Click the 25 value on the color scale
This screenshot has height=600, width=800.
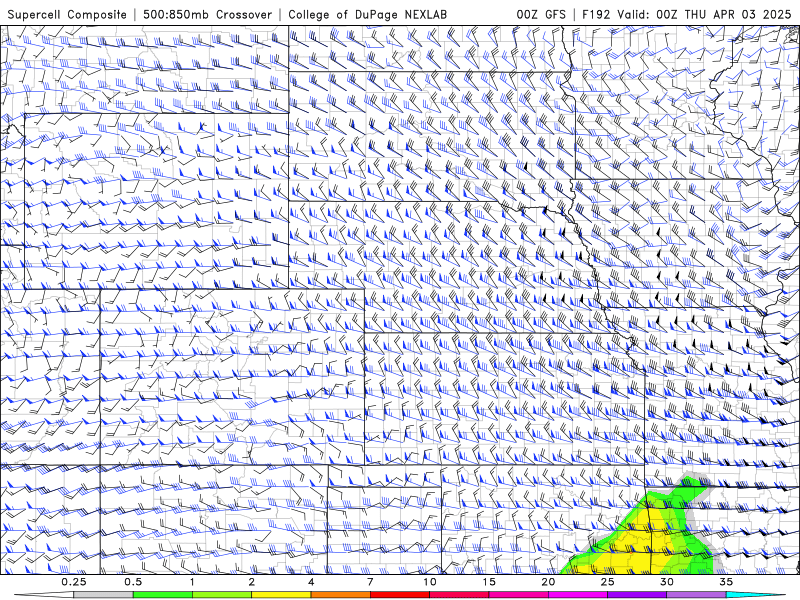point(608,582)
